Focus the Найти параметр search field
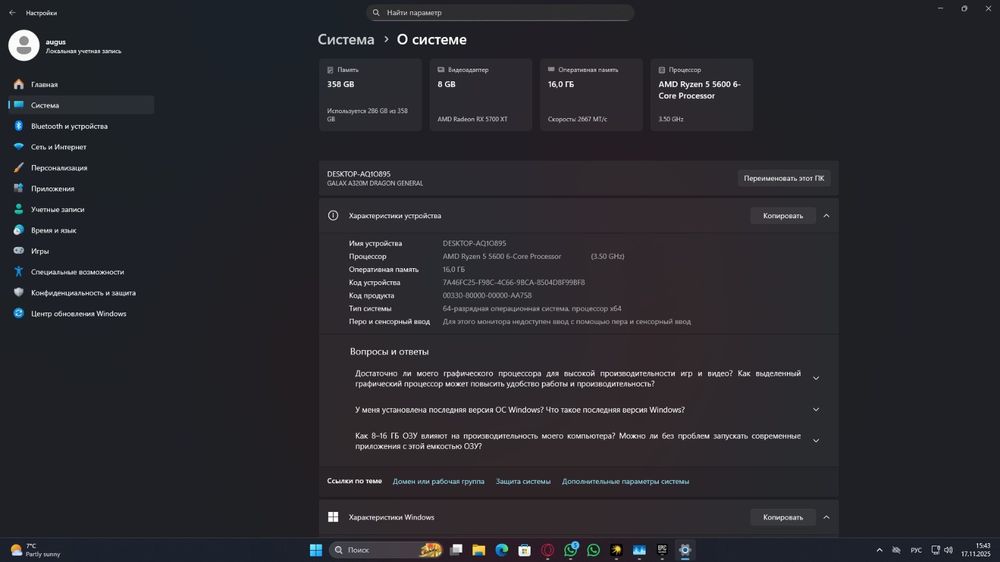This screenshot has width=1000, height=562. [x=500, y=13]
